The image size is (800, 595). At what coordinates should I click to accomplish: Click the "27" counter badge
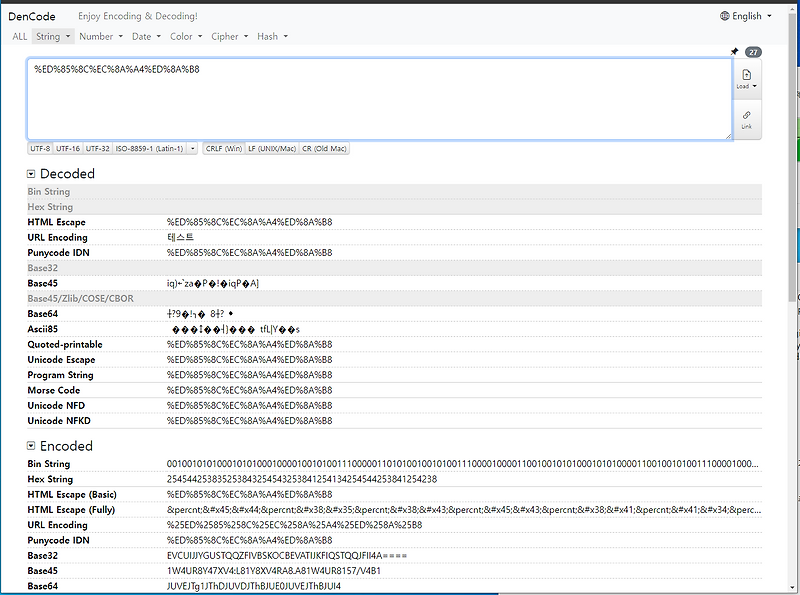pos(753,51)
